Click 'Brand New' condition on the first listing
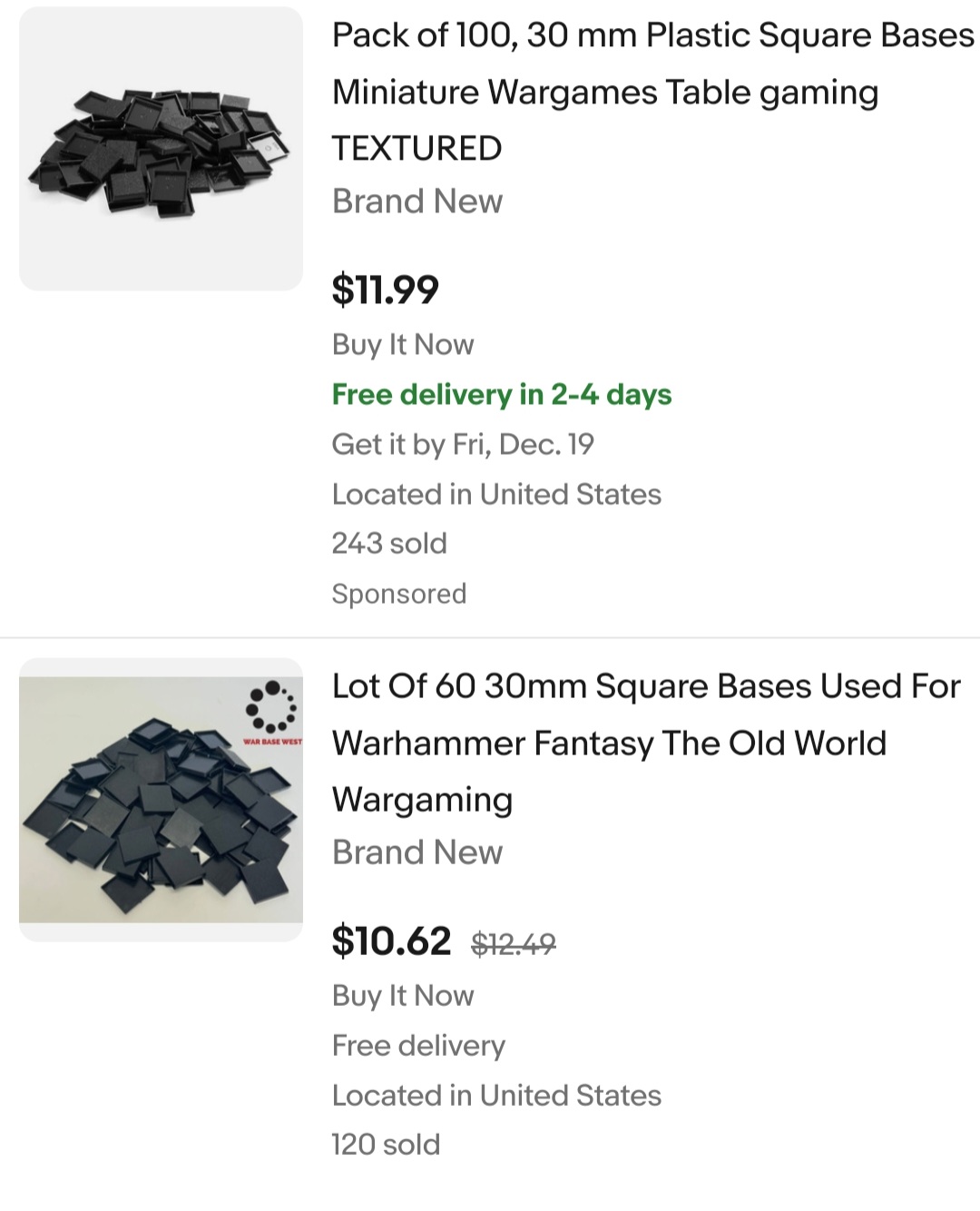 tap(417, 202)
